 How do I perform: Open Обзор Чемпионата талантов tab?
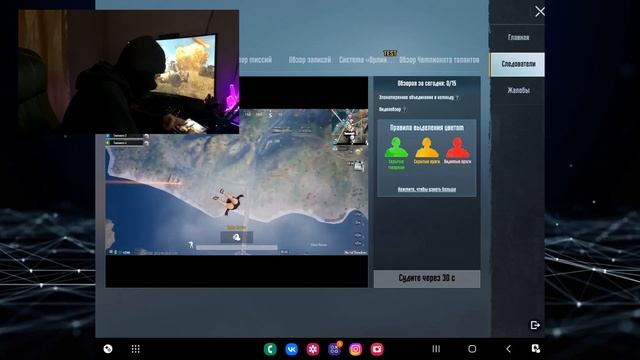[x=439, y=60]
